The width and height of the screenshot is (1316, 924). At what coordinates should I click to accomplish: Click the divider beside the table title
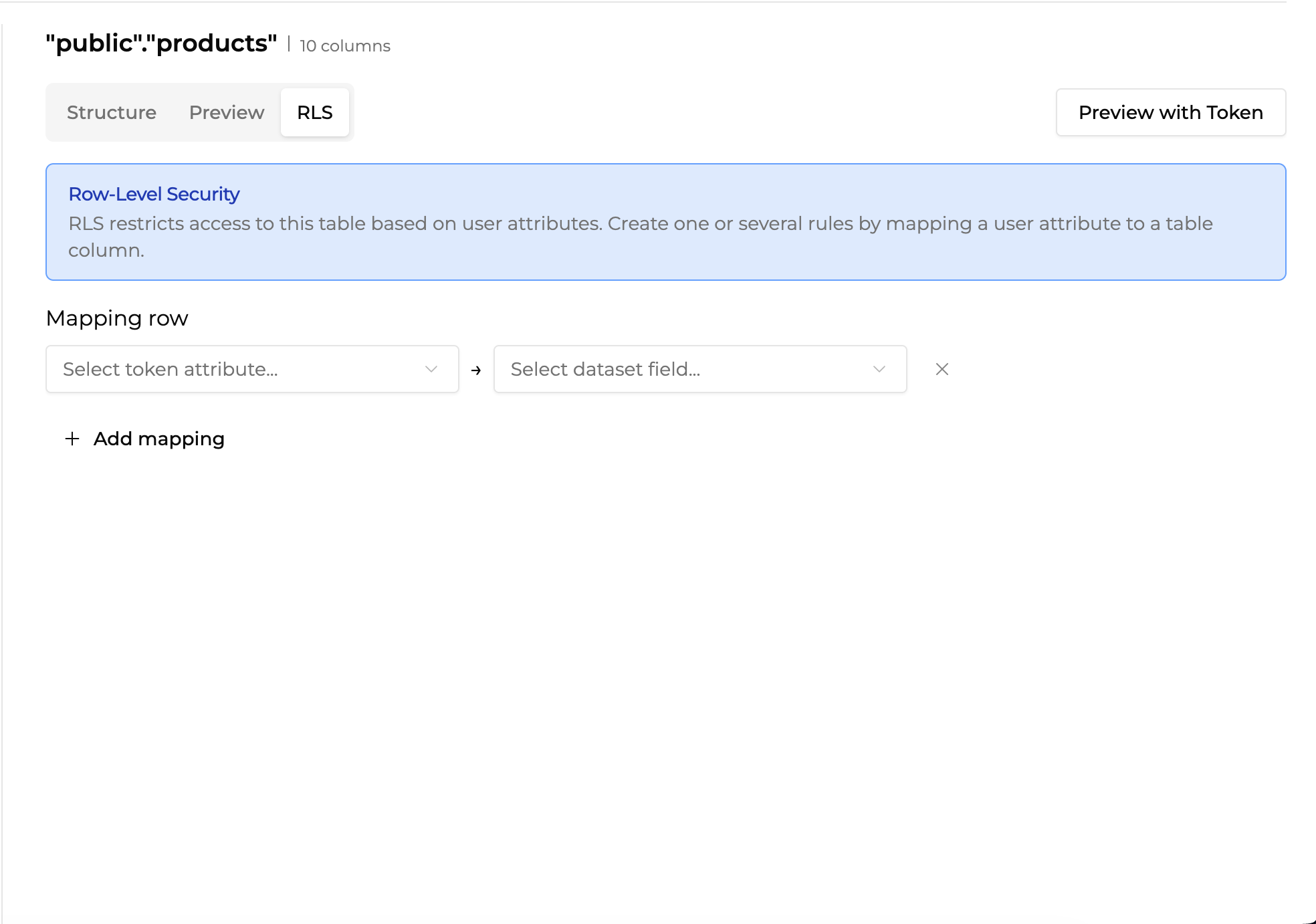click(x=288, y=44)
